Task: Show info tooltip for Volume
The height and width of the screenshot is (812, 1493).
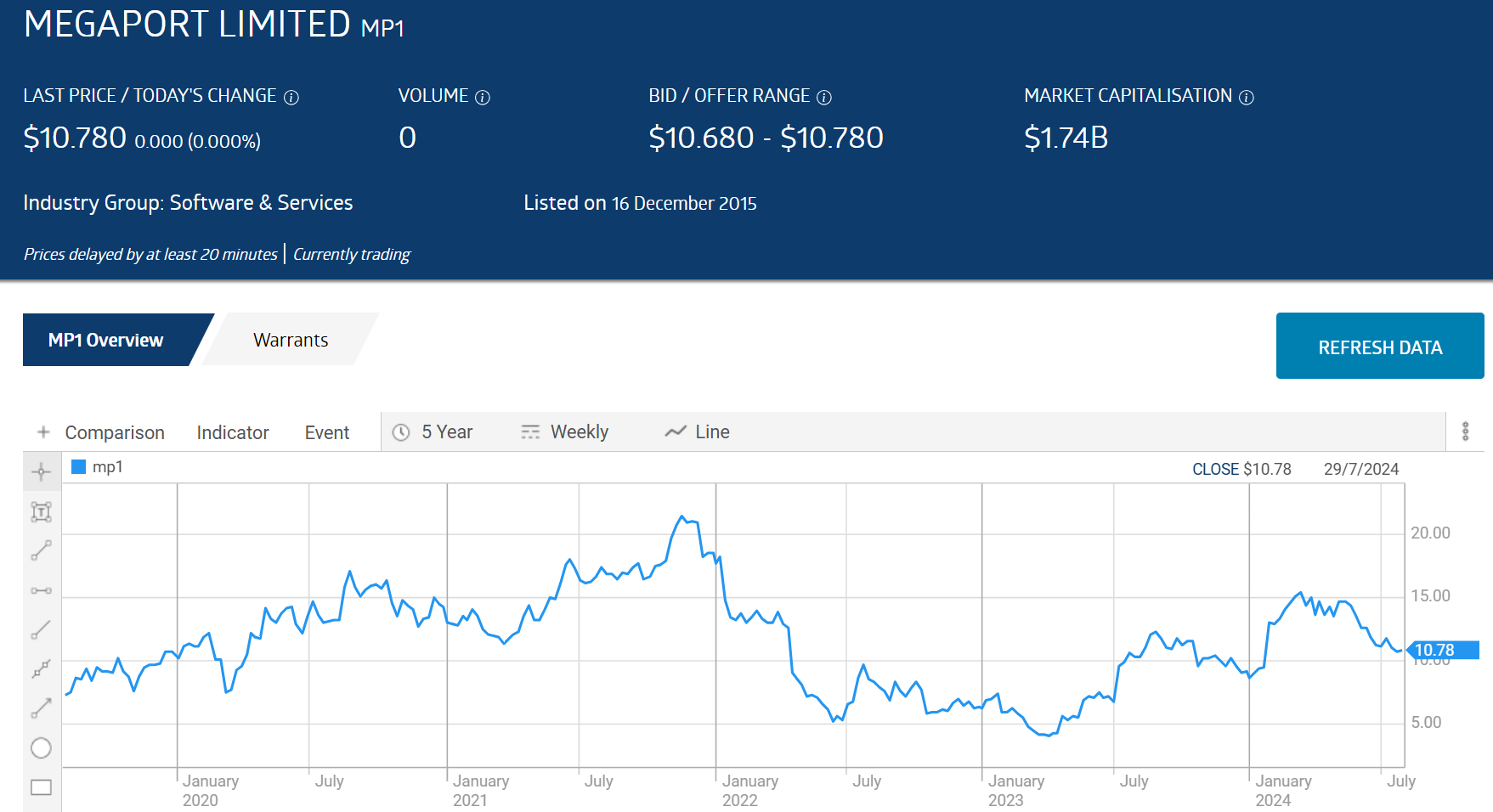Action: point(483,98)
